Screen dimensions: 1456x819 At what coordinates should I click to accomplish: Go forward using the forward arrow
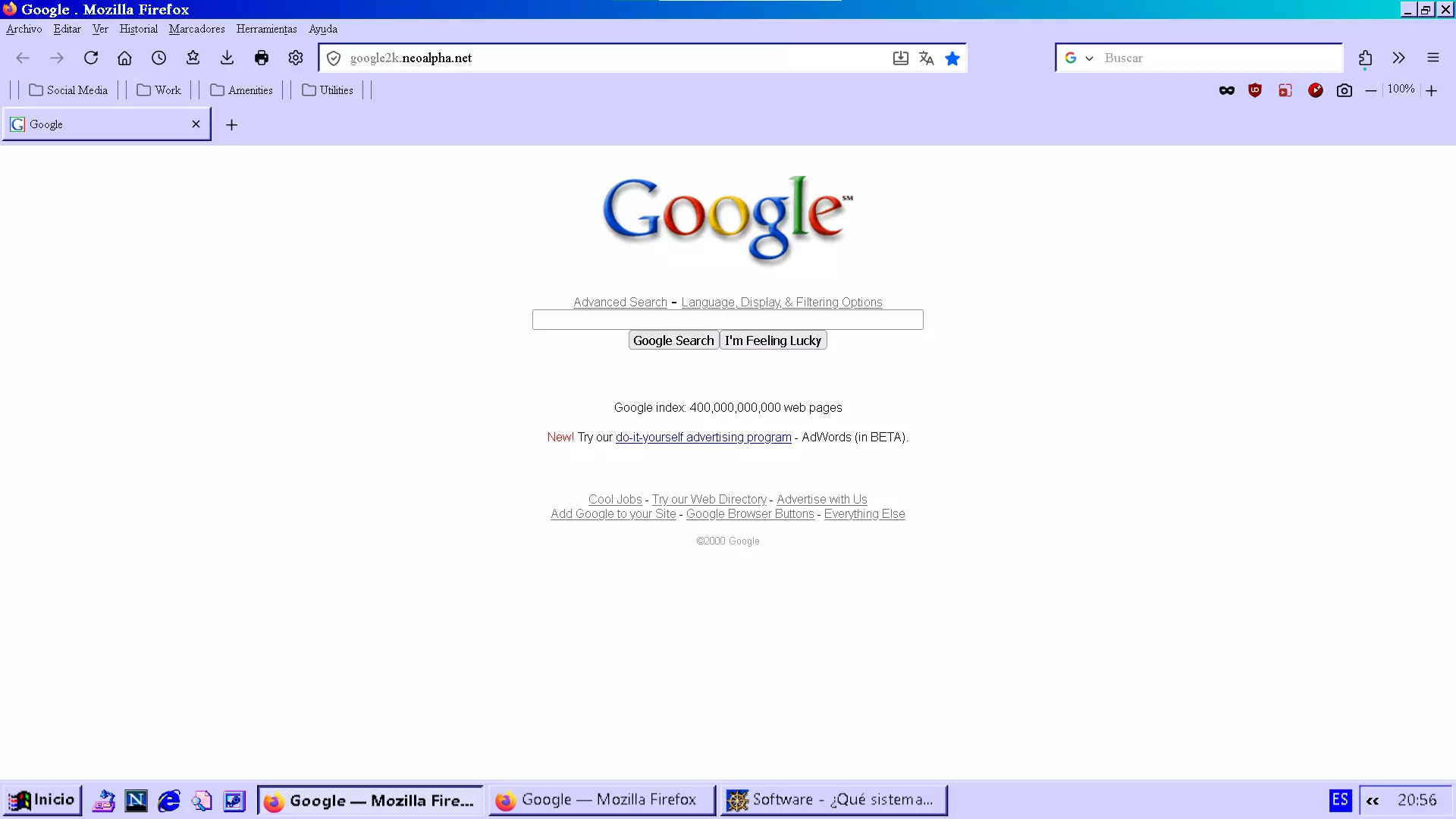coord(57,58)
